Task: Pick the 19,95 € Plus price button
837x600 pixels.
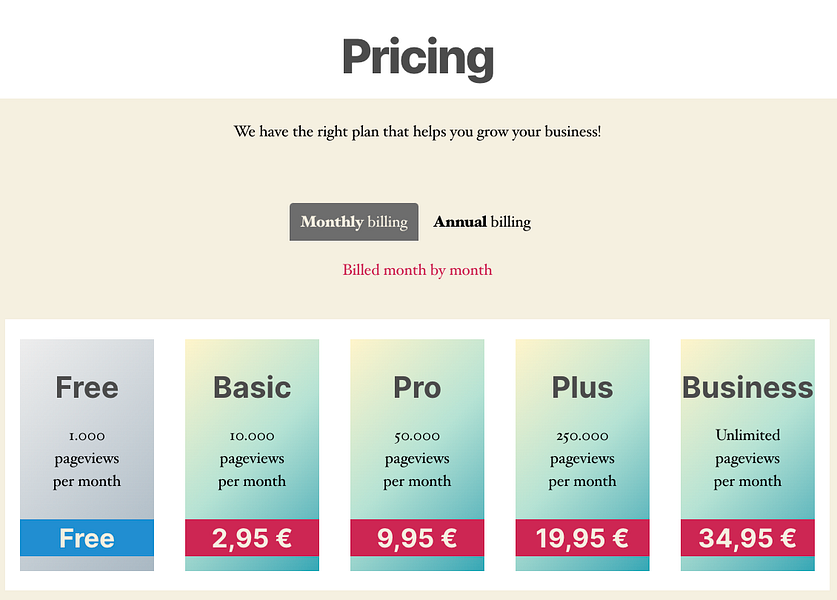Action: point(582,538)
